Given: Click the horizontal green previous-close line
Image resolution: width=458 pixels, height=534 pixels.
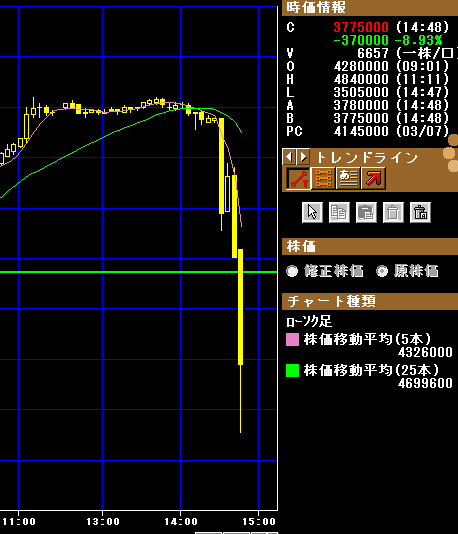Looking at the screenshot, I should click(138, 272).
